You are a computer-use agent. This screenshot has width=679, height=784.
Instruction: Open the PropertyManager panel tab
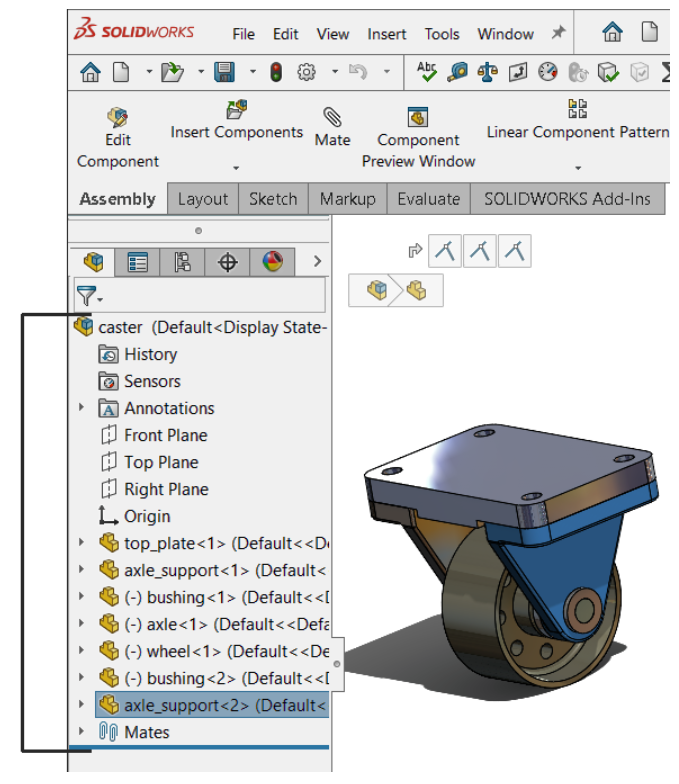(138, 262)
